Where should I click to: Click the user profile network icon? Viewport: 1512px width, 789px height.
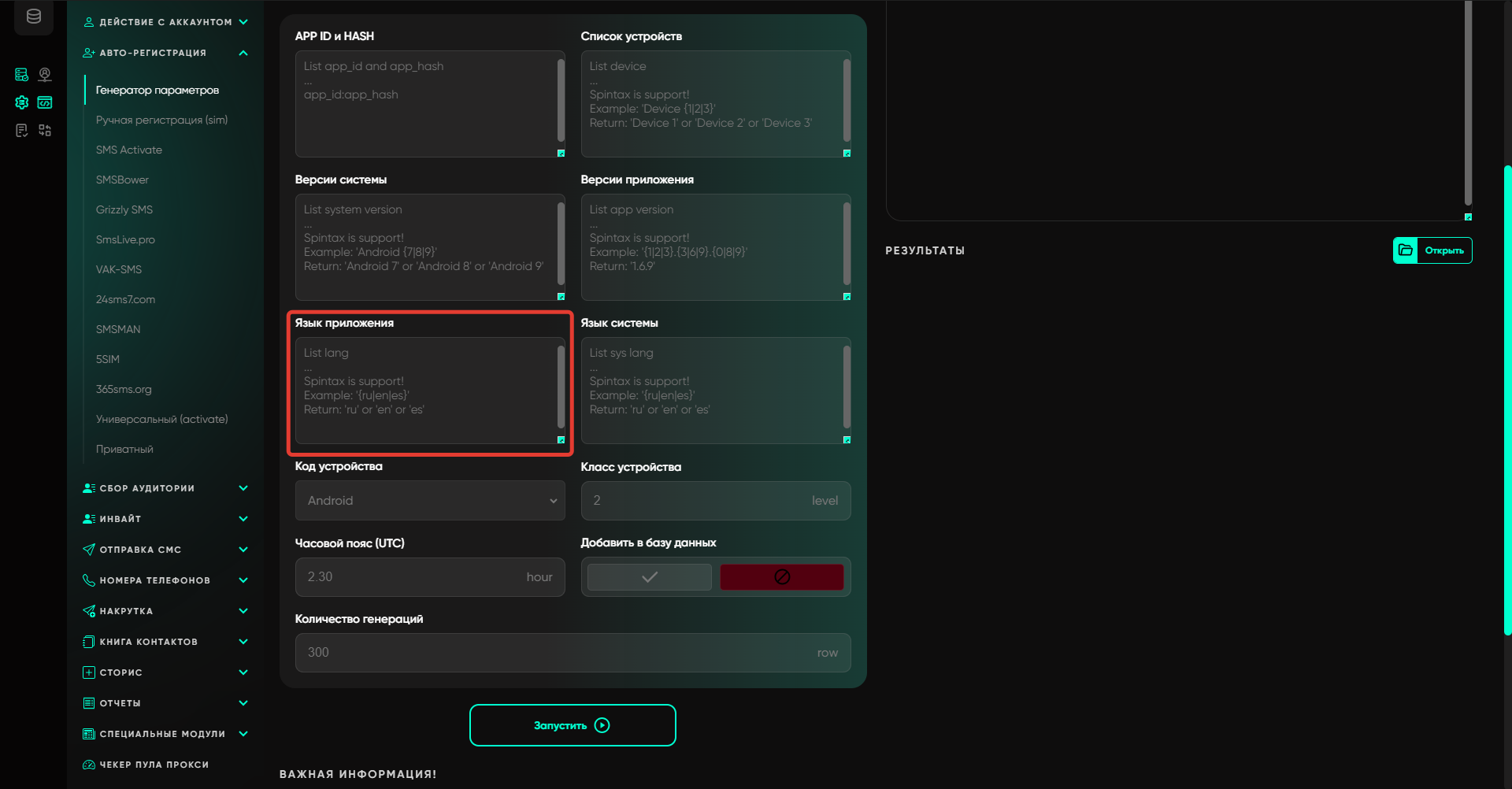tap(45, 75)
